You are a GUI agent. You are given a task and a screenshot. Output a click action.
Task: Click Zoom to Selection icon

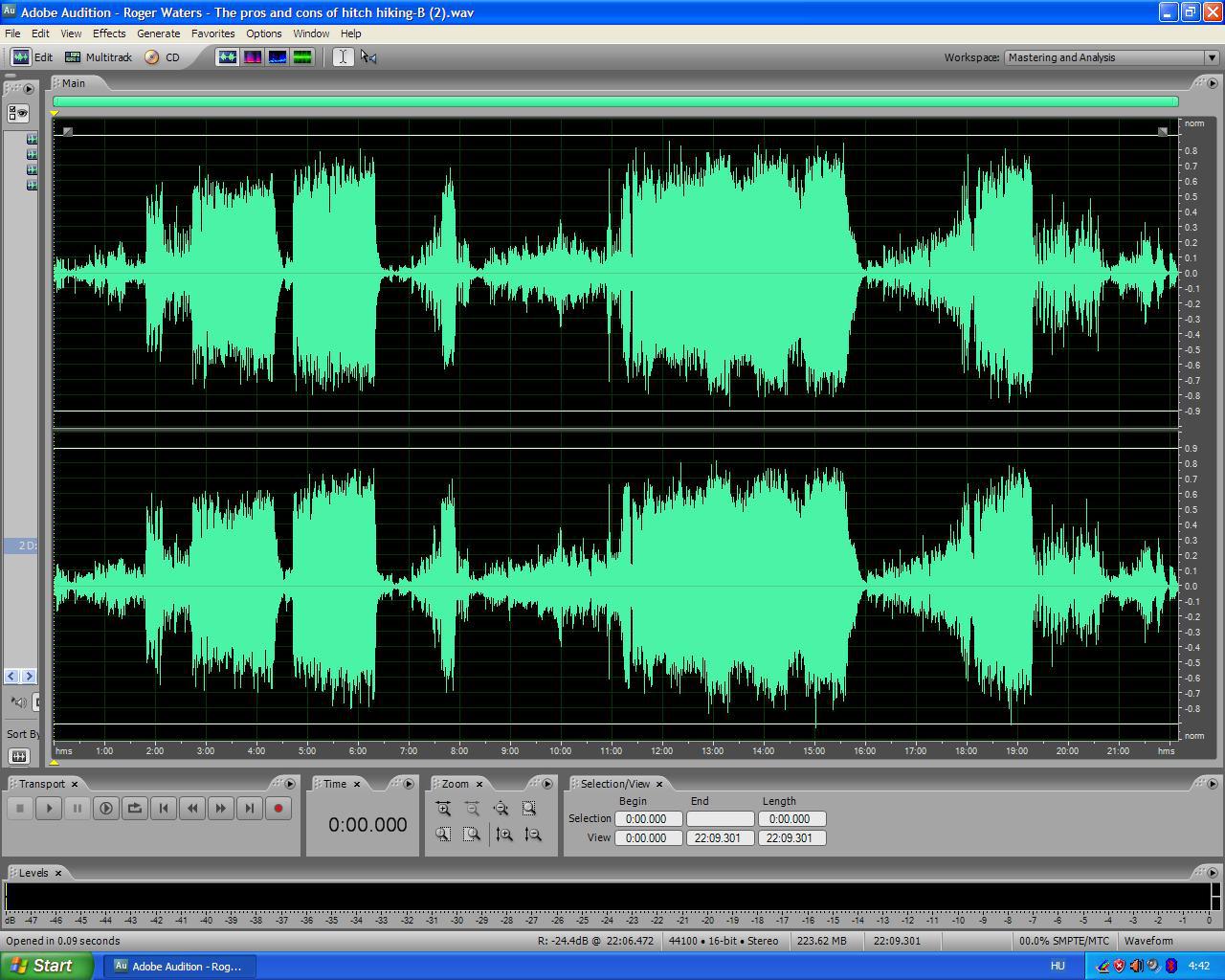529,809
